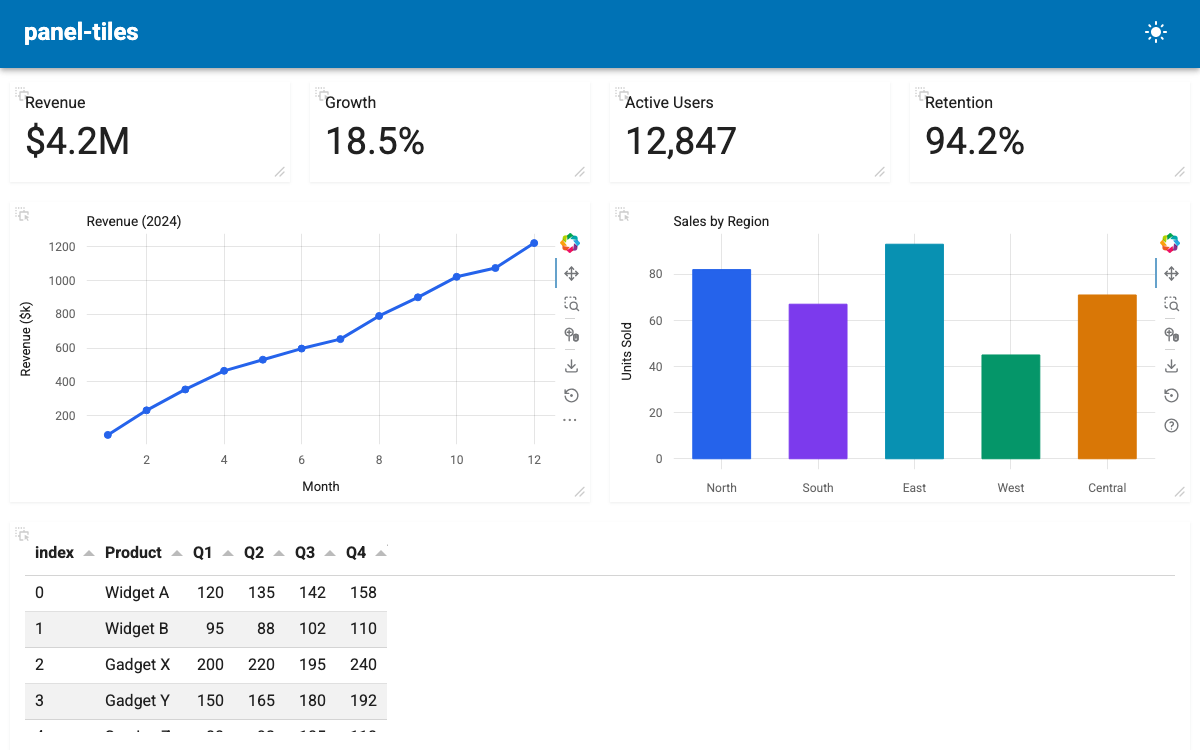Click the month 12 data point on Revenue line
The height and width of the screenshot is (750, 1200).
(534, 243)
